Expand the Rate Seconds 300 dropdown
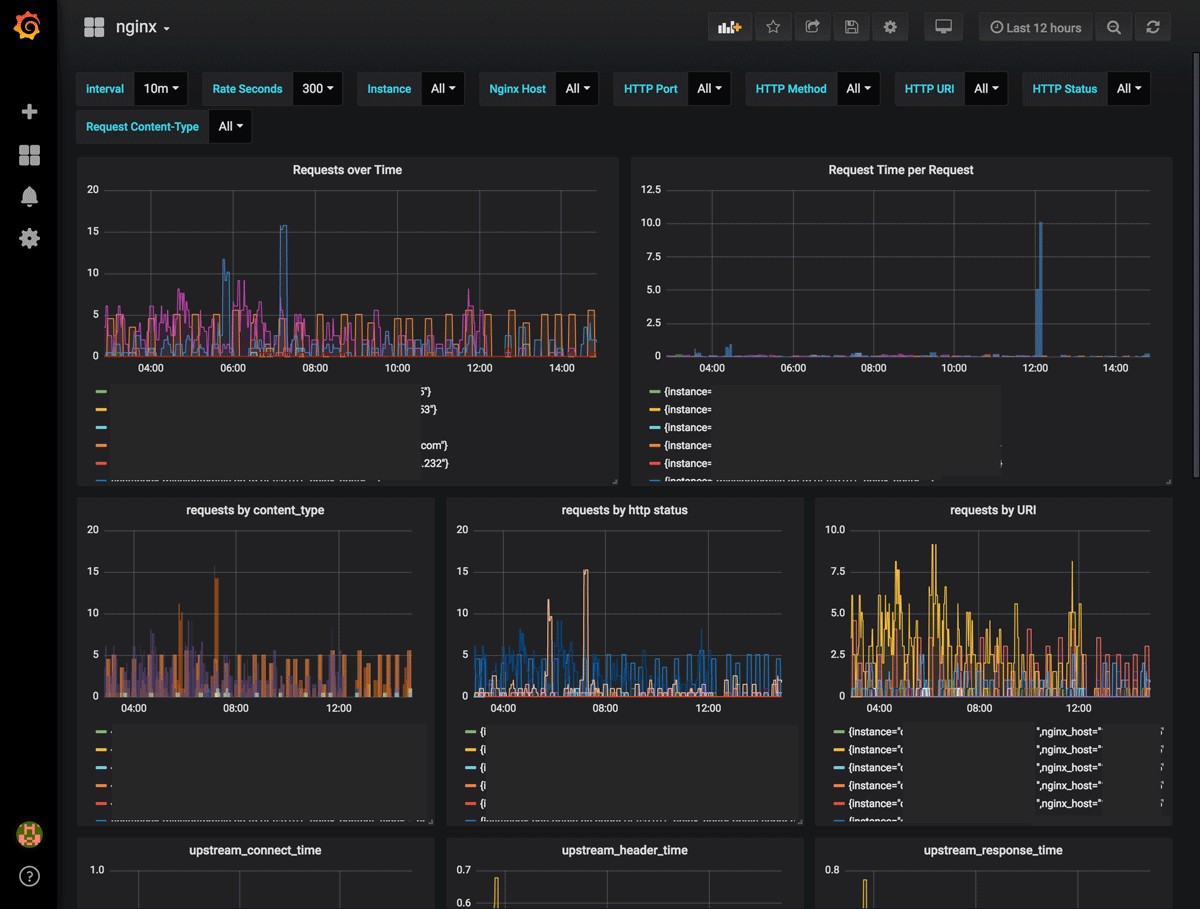The image size is (1200, 909). pyautogui.click(x=318, y=89)
